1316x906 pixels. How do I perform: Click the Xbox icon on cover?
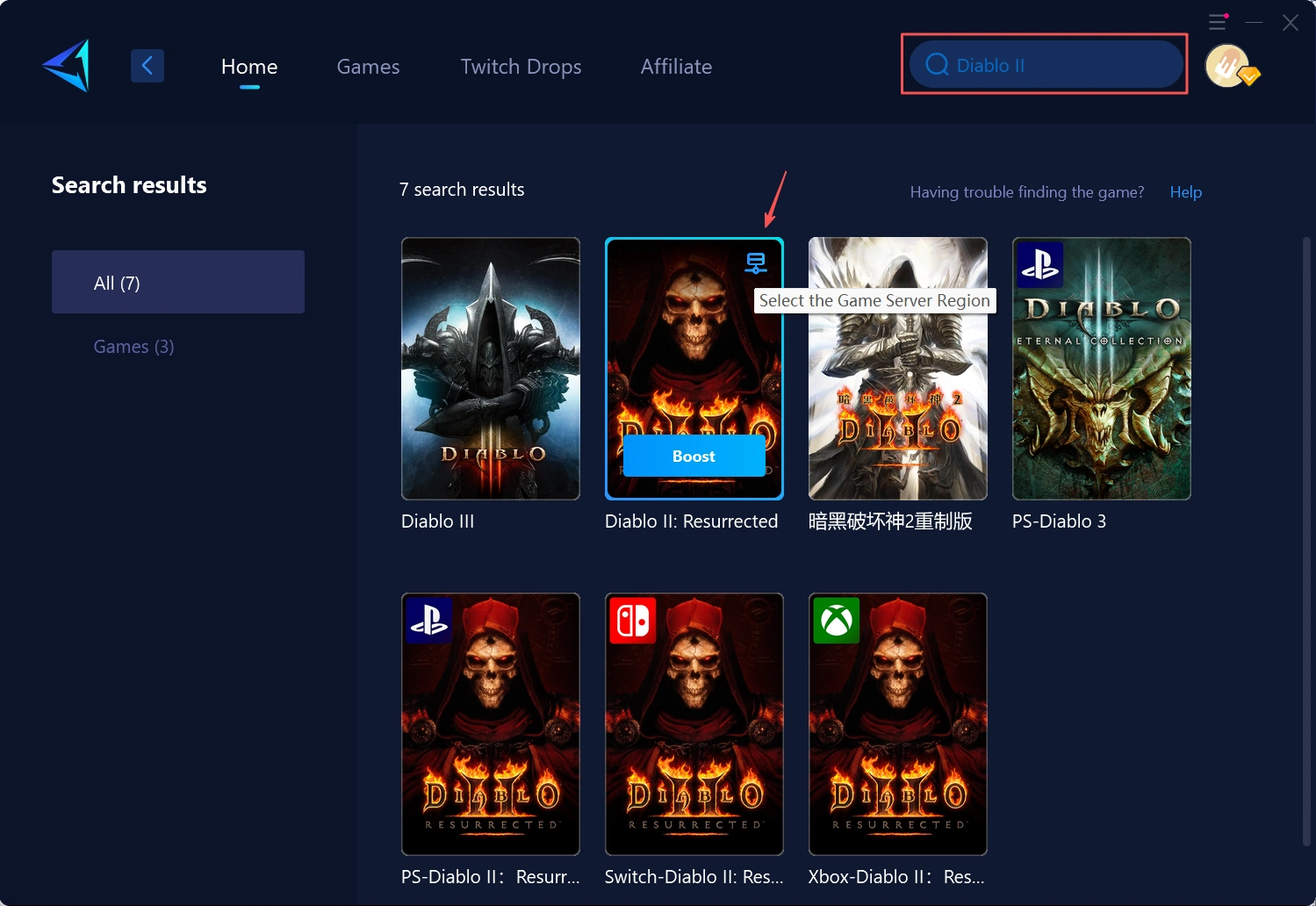click(x=837, y=621)
